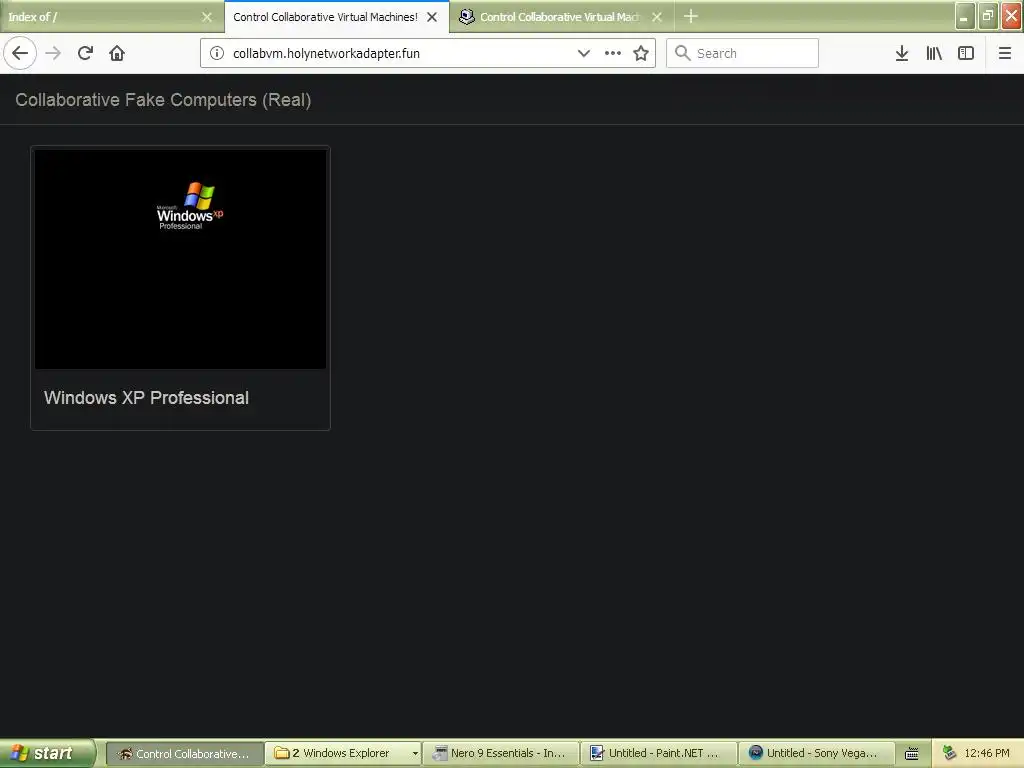The height and width of the screenshot is (768, 1024).
Task: Open the Windows Explorer taskbar group
Action: click(x=344, y=753)
